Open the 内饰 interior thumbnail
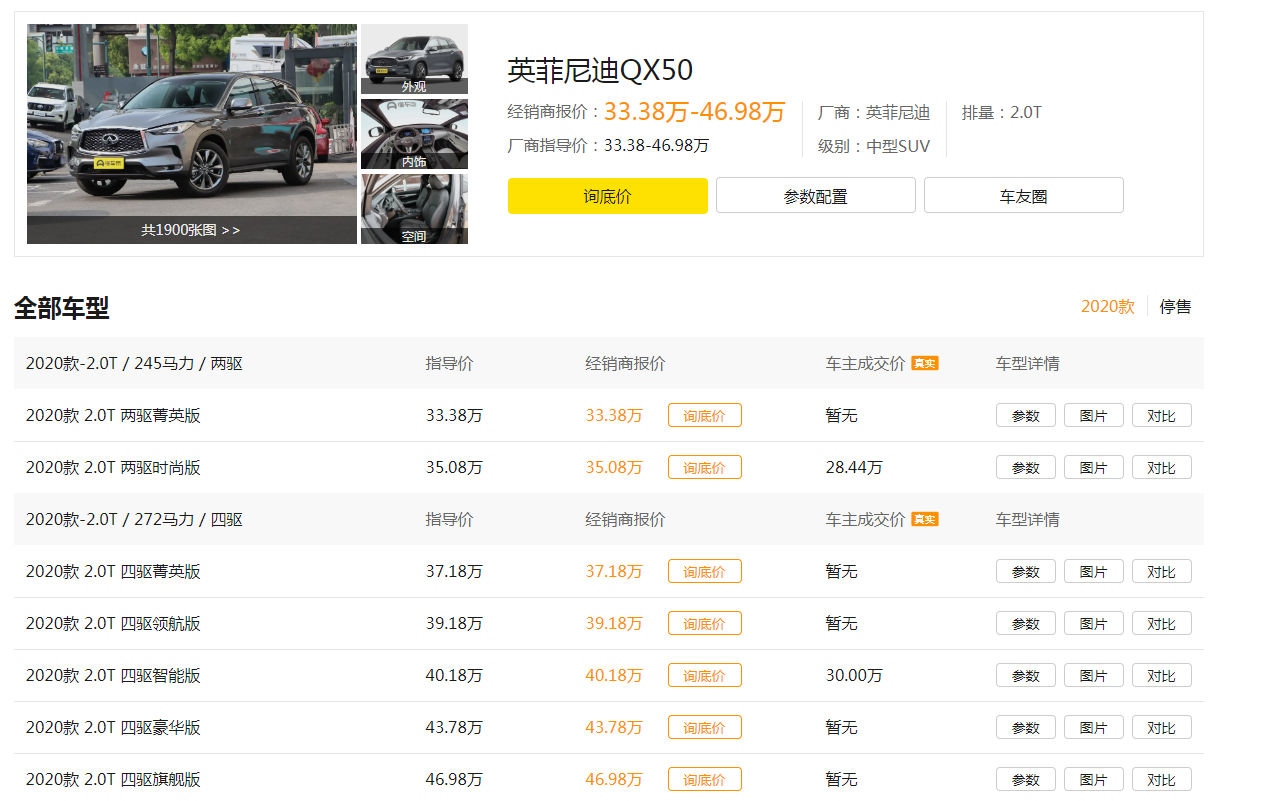 [x=414, y=134]
